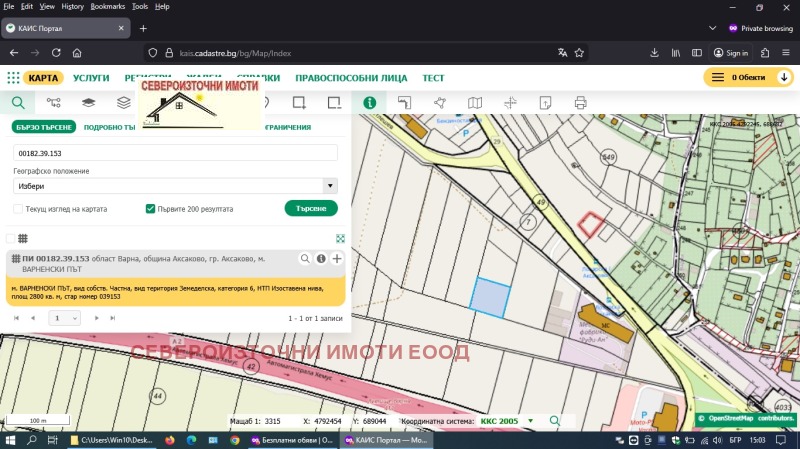The width and height of the screenshot is (800, 449).
Task: Add result ПИ 00182.39.153 with plus
Action: tap(337, 259)
